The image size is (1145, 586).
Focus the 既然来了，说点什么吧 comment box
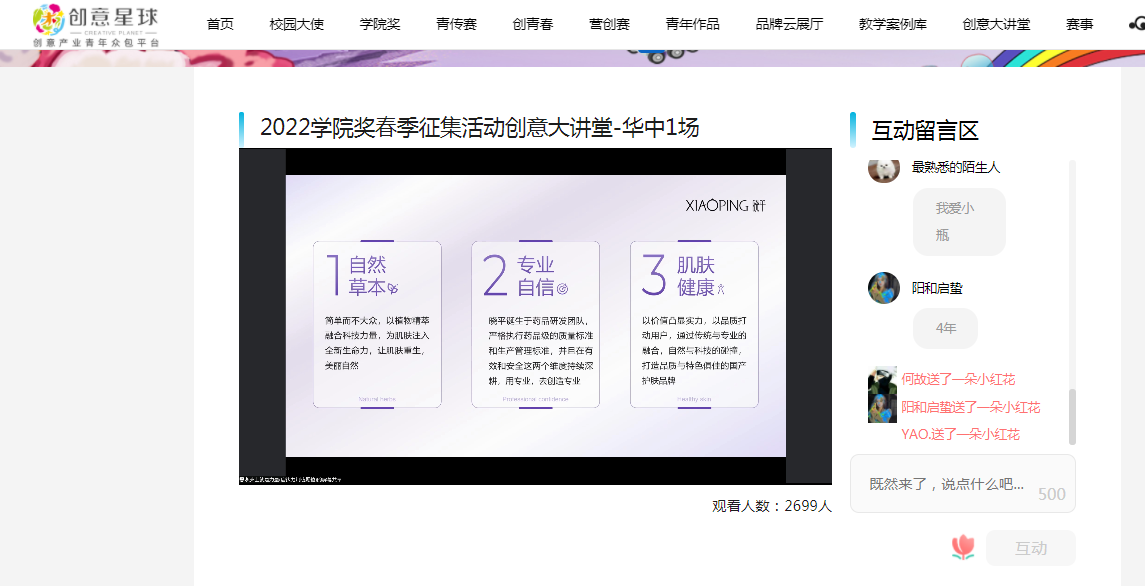coord(962,484)
